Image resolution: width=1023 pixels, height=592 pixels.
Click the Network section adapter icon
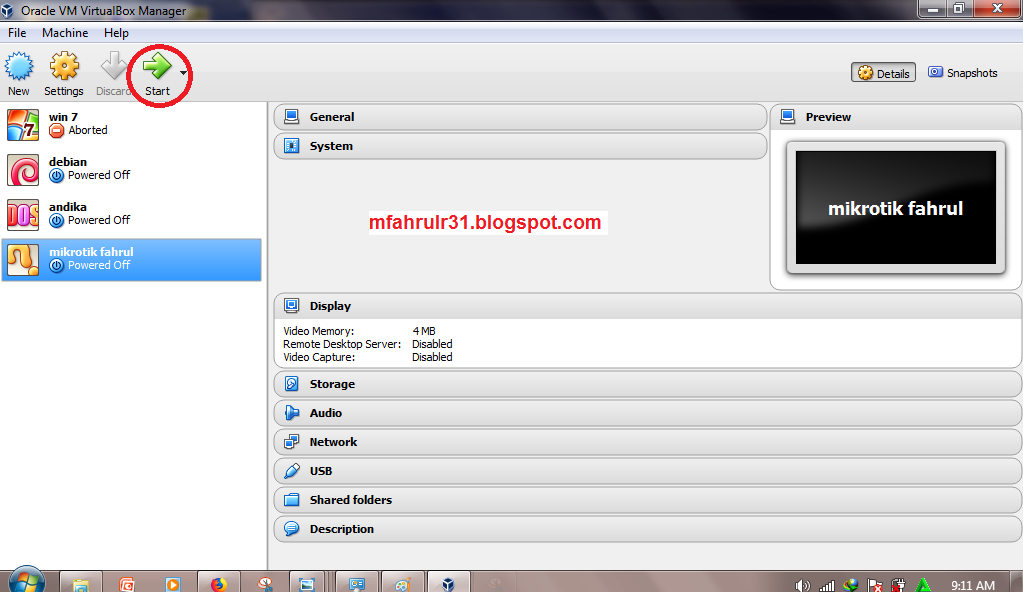tap(292, 442)
